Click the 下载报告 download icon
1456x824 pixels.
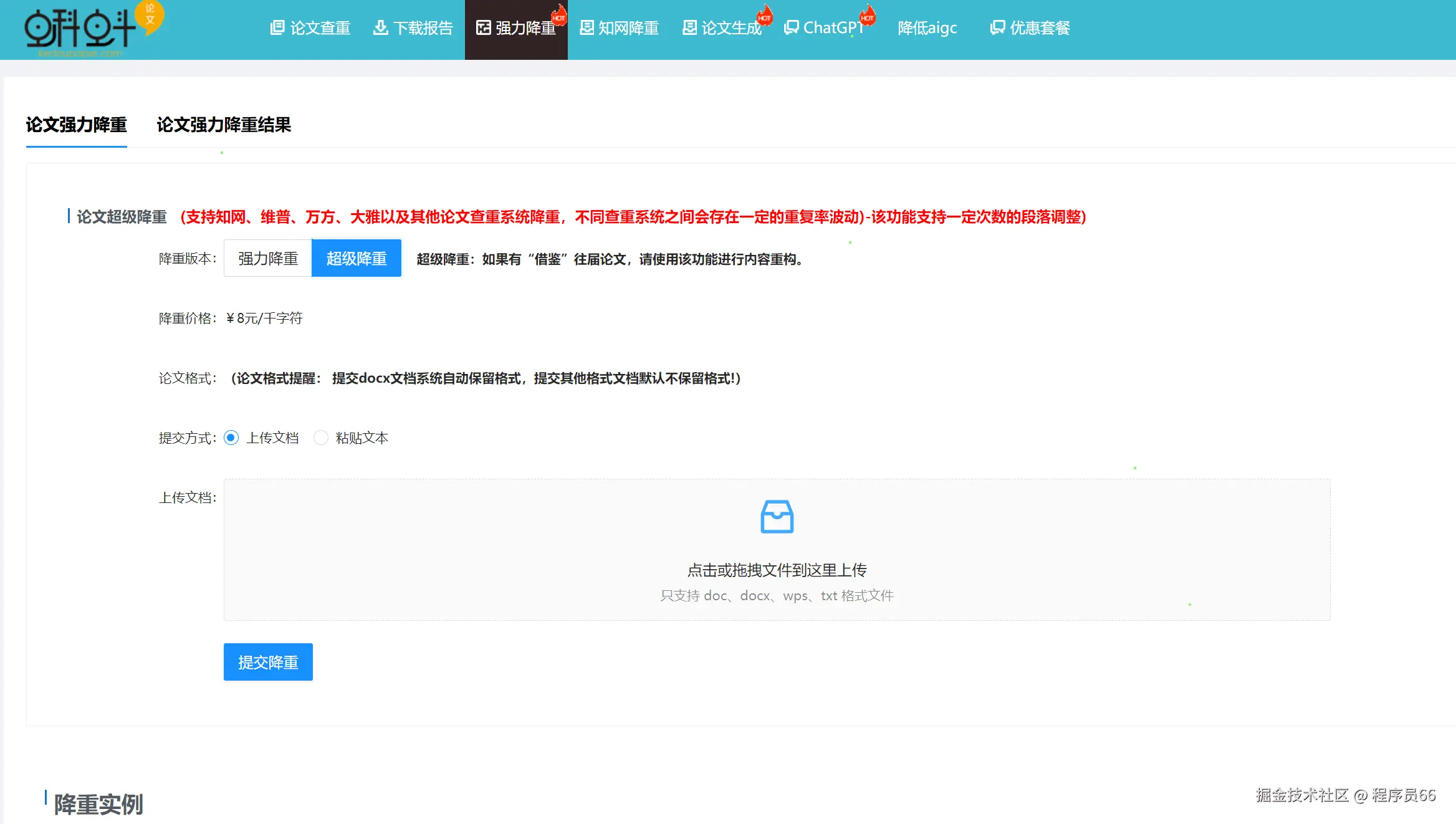point(380,27)
